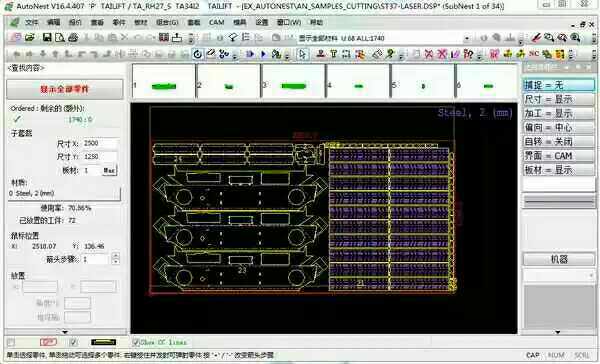This screenshot has height=364, width=600.
Task: Click the Max button next to 板材
Action: pos(109,171)
